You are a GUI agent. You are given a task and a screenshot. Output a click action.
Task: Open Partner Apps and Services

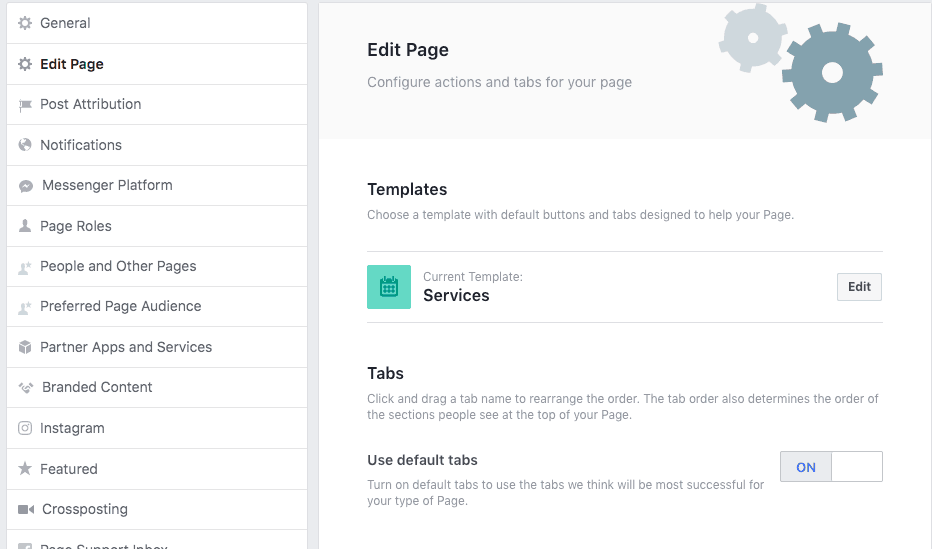(x=157, y=347)
